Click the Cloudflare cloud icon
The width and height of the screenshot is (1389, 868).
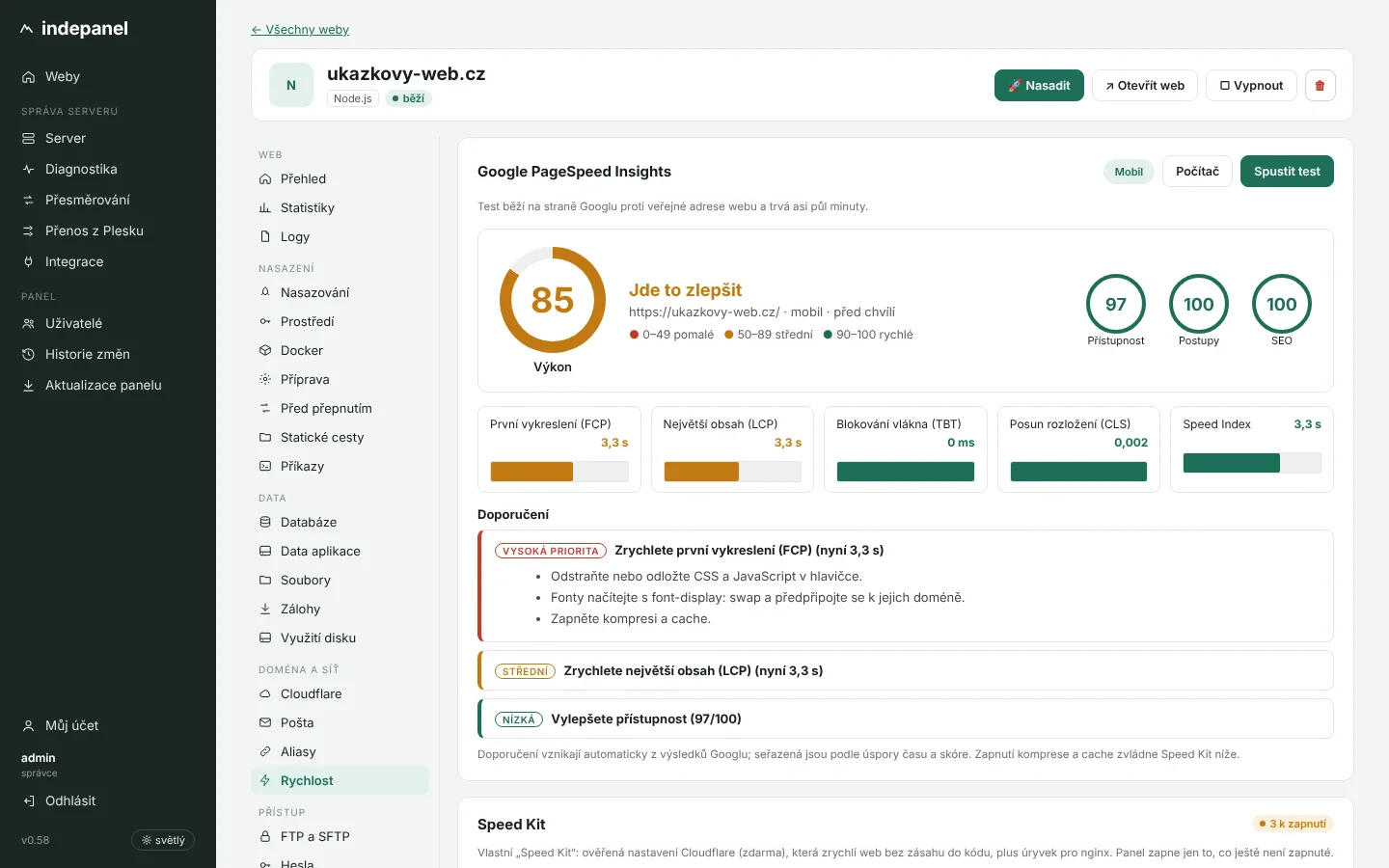pos(265,694)
